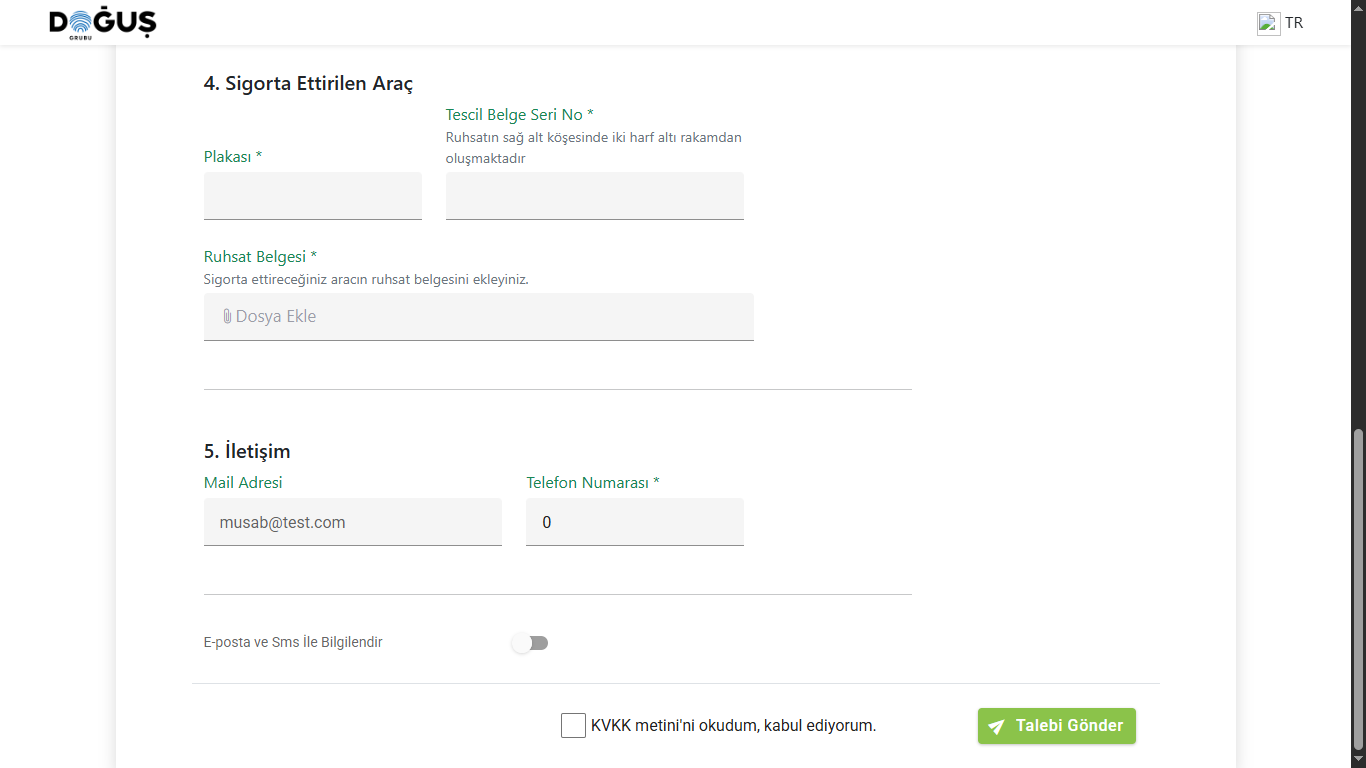Click the İletişim section heading
The width and height of the screenshot is (1366, 768).
pyautogui.click(x=247, y=451)
